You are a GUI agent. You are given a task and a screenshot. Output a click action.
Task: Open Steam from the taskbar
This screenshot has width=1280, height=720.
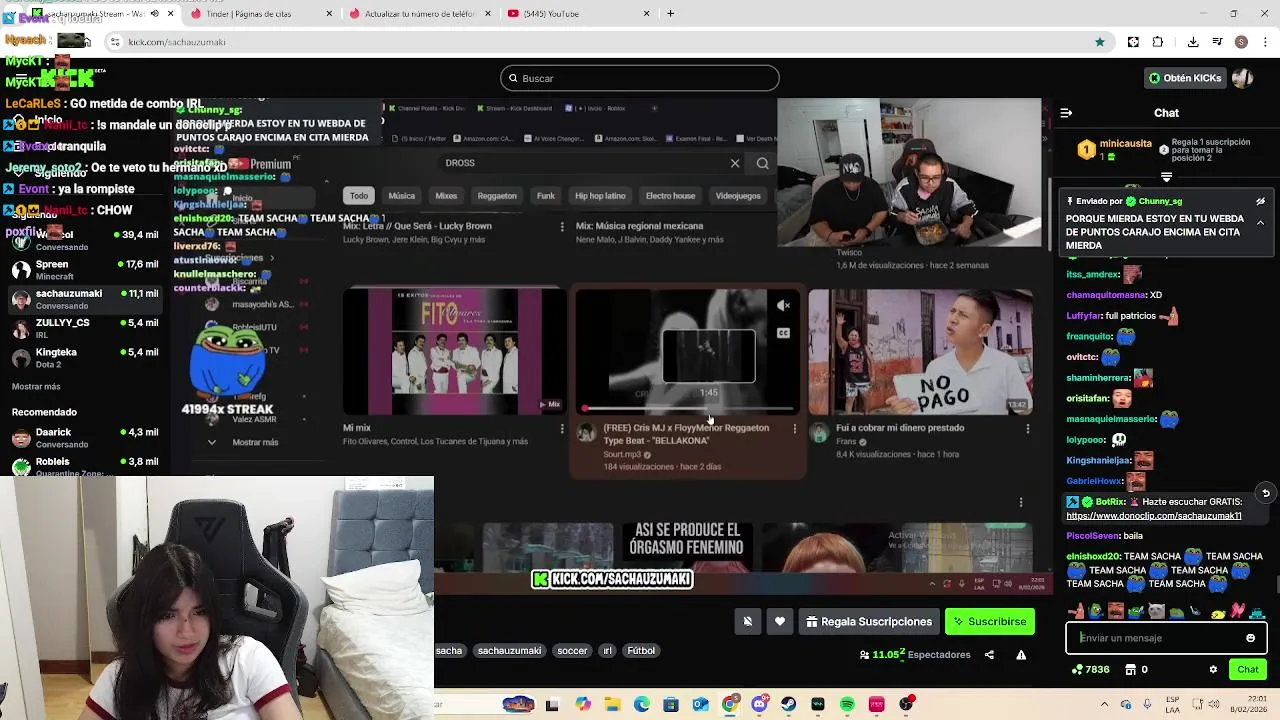[789, 704]
